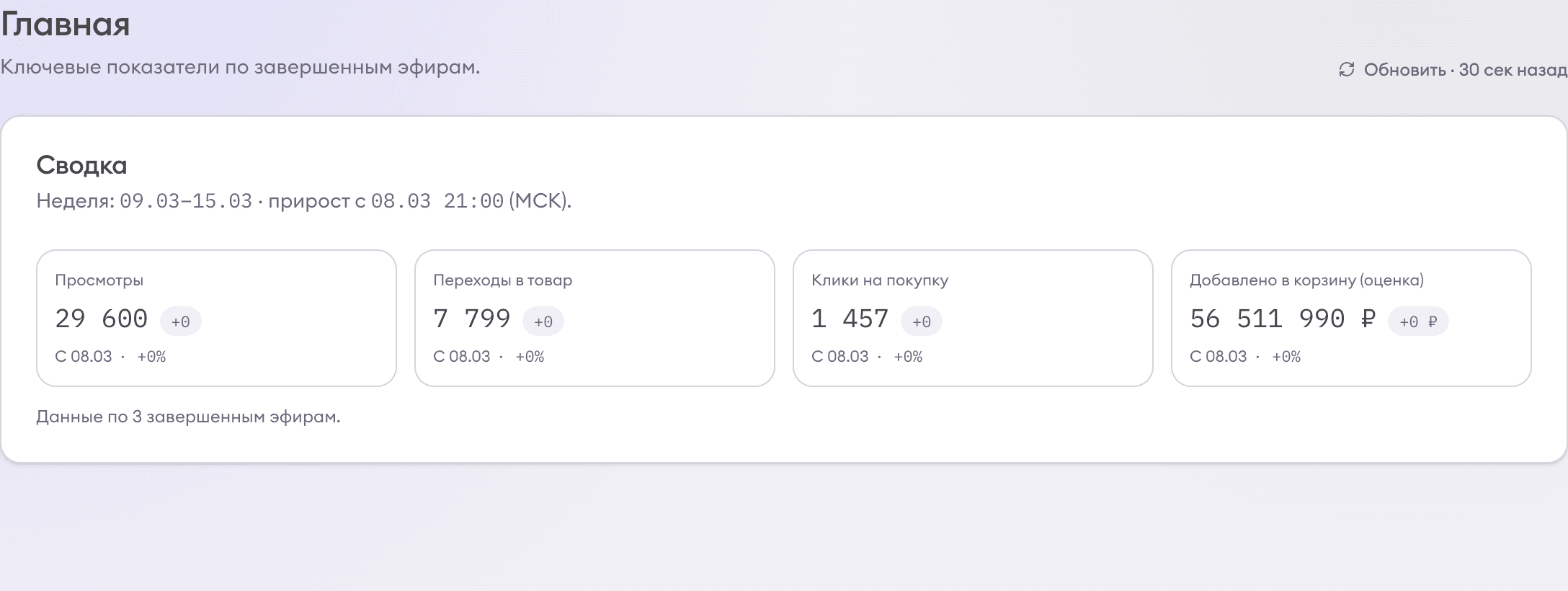
Task: Select the Главная page heading
Action: (66, 25)
